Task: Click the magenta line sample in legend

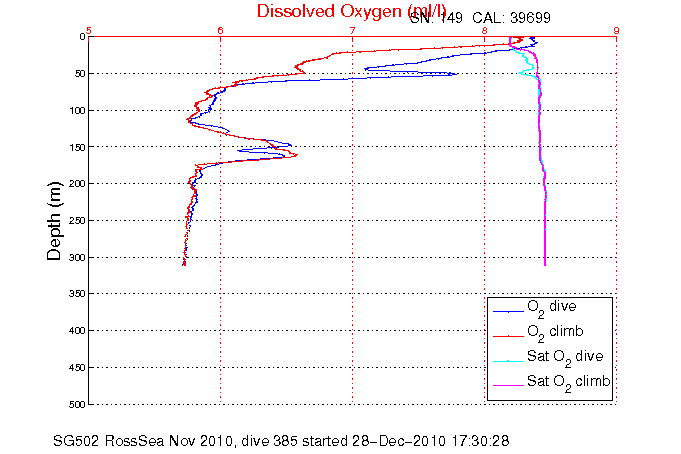Action: 509,385
